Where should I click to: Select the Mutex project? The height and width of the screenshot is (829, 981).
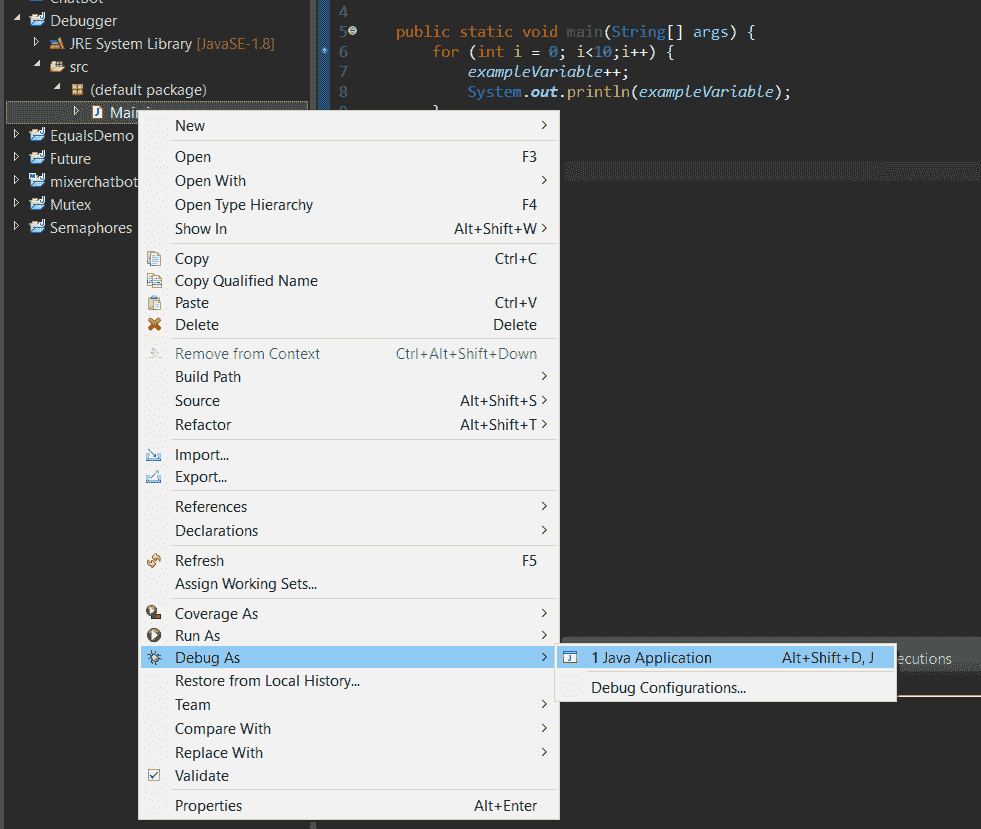tap(70, 204)
